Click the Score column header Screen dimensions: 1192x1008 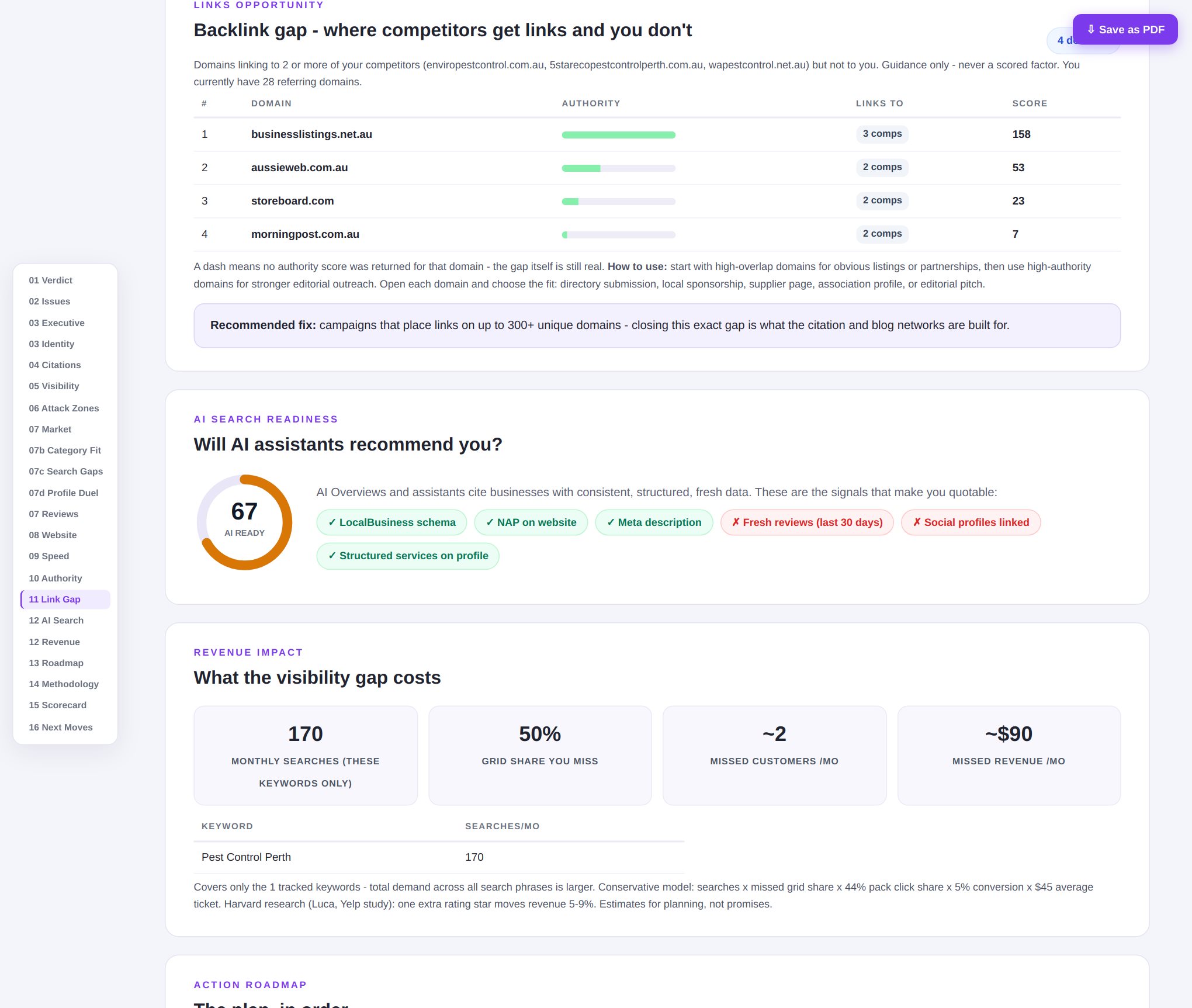1030,103
